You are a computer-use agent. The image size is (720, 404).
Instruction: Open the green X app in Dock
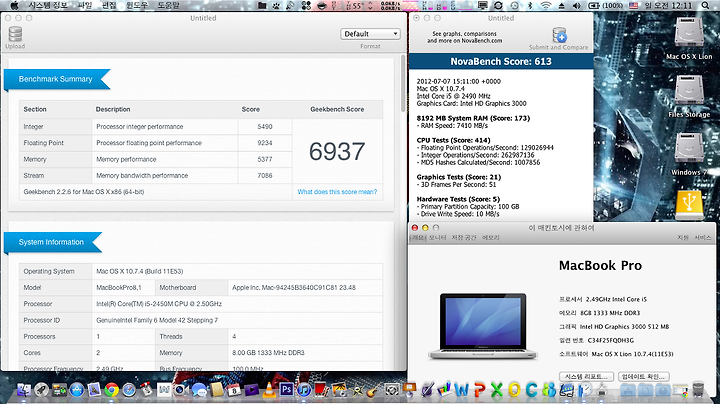tap(497, 390)
